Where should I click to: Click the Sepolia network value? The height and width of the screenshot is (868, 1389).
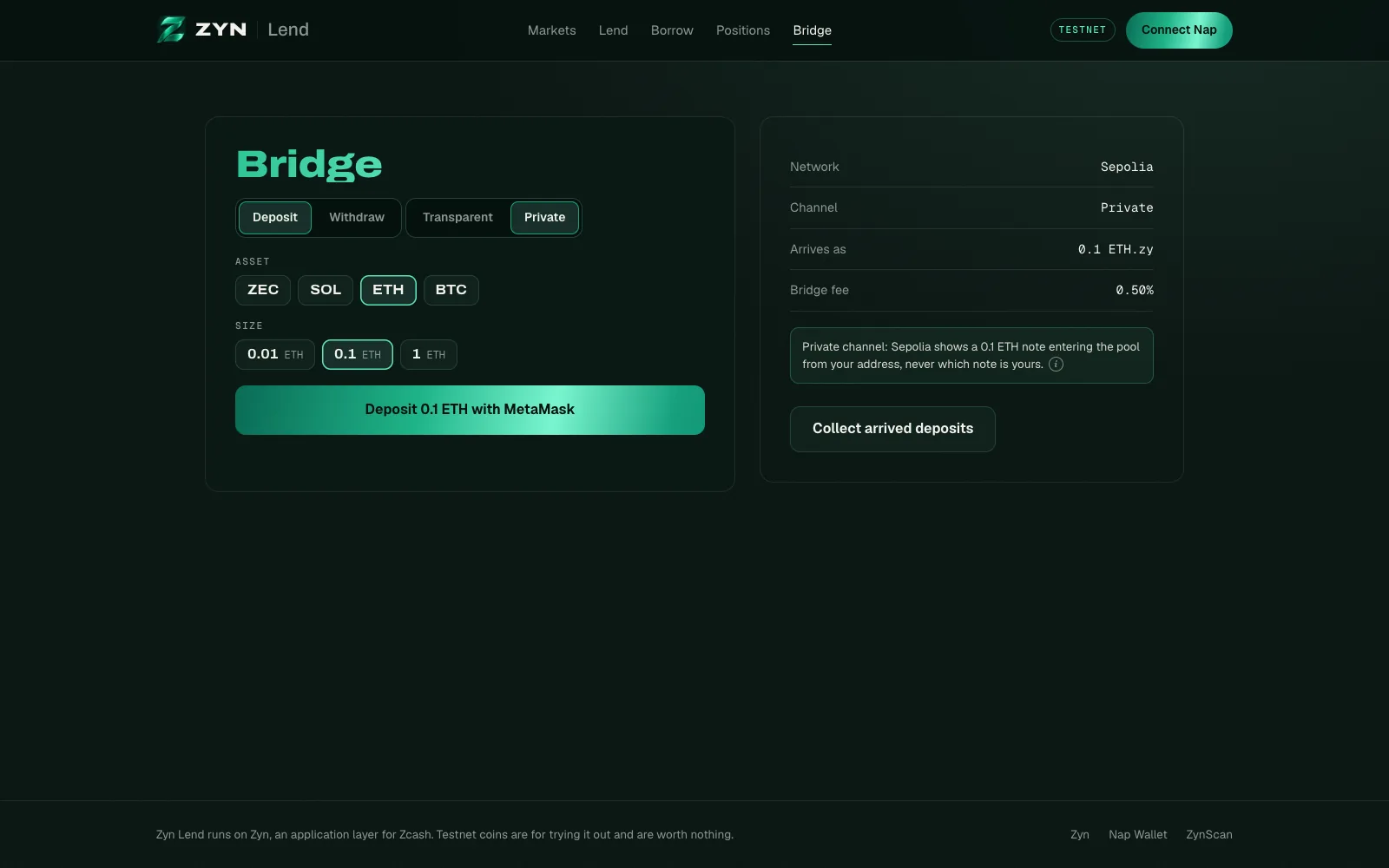[1127, 167]
